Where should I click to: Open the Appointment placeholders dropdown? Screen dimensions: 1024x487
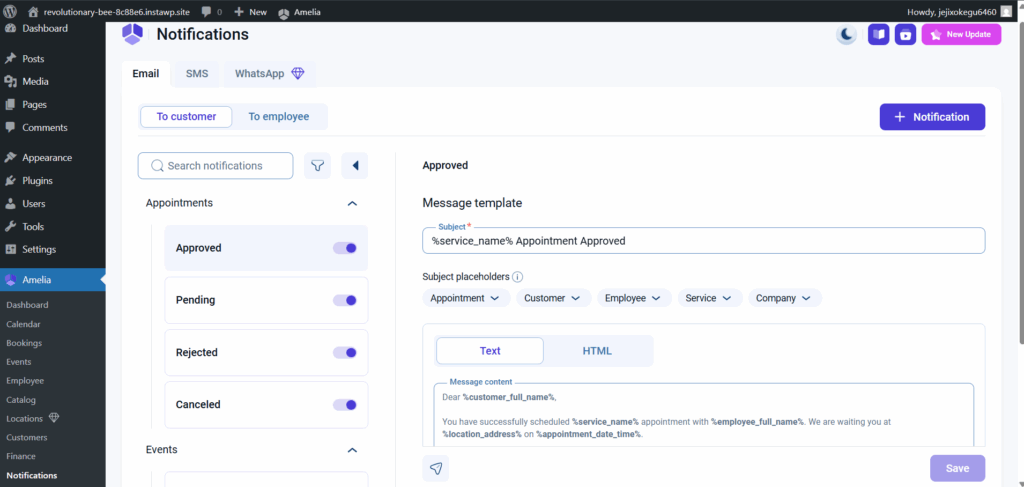pyautogui.click(x=465, y=298)
